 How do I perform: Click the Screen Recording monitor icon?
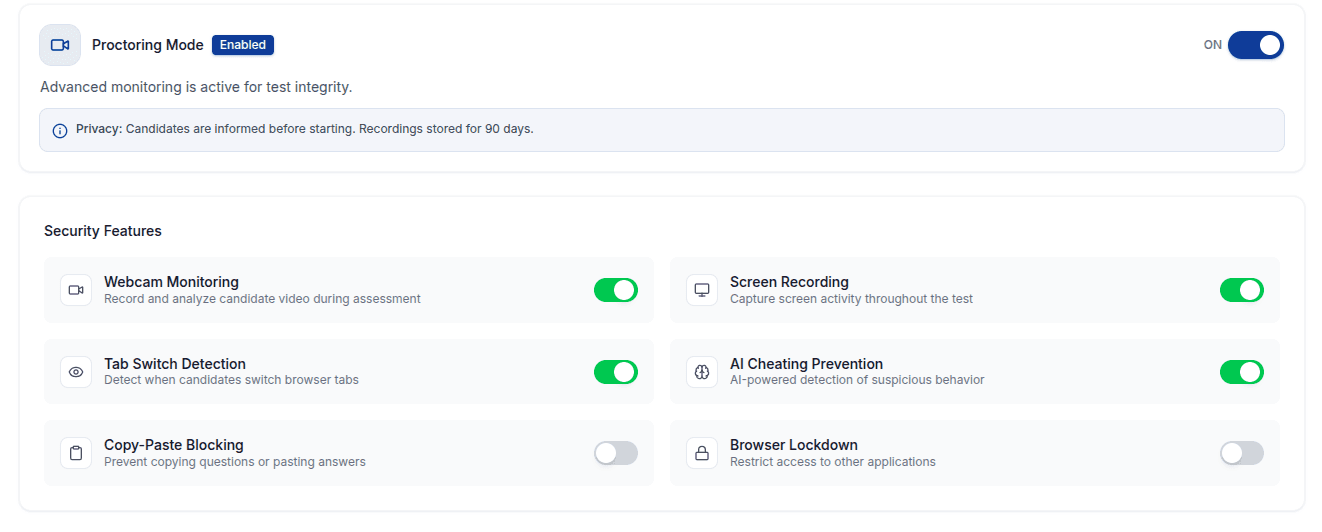pos(702,290)
